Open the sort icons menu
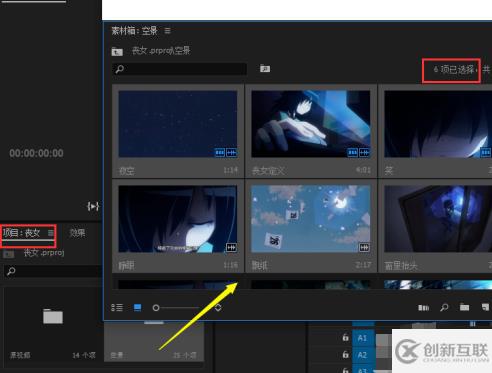The height and width of the screenshot is (373, 492). [218, 307]
